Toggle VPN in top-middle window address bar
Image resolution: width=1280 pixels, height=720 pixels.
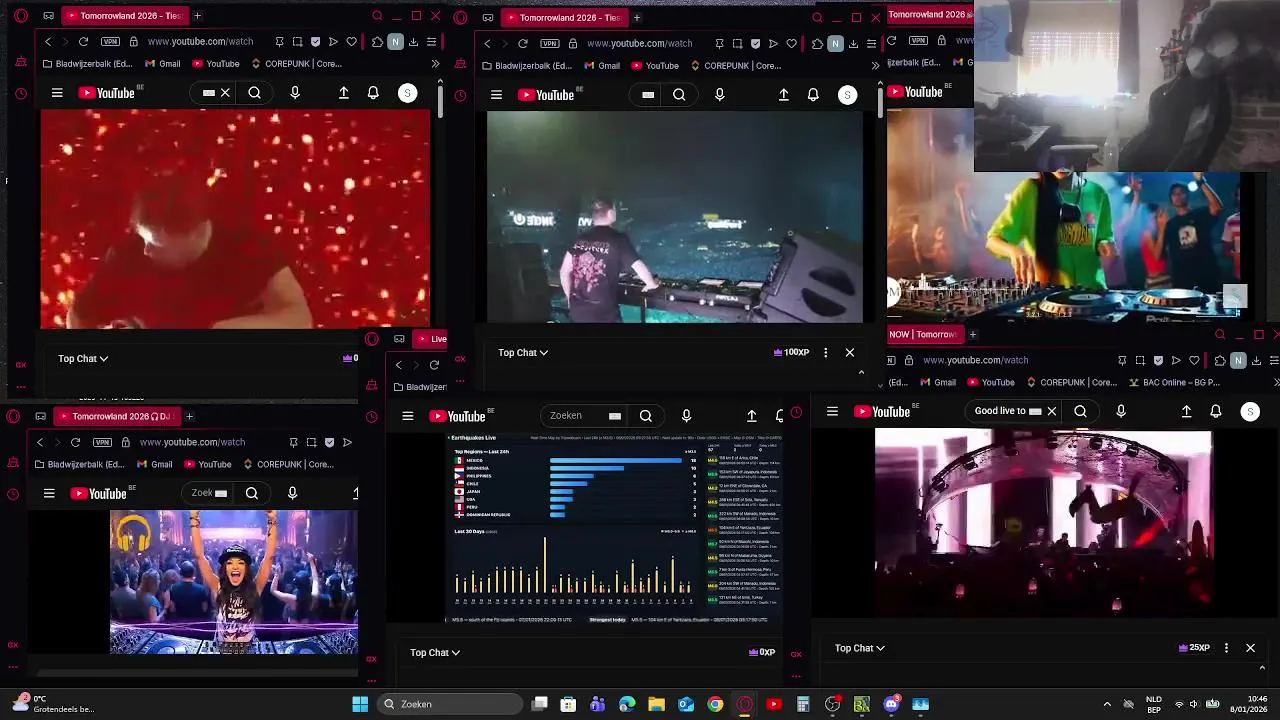tap(549, 43)
